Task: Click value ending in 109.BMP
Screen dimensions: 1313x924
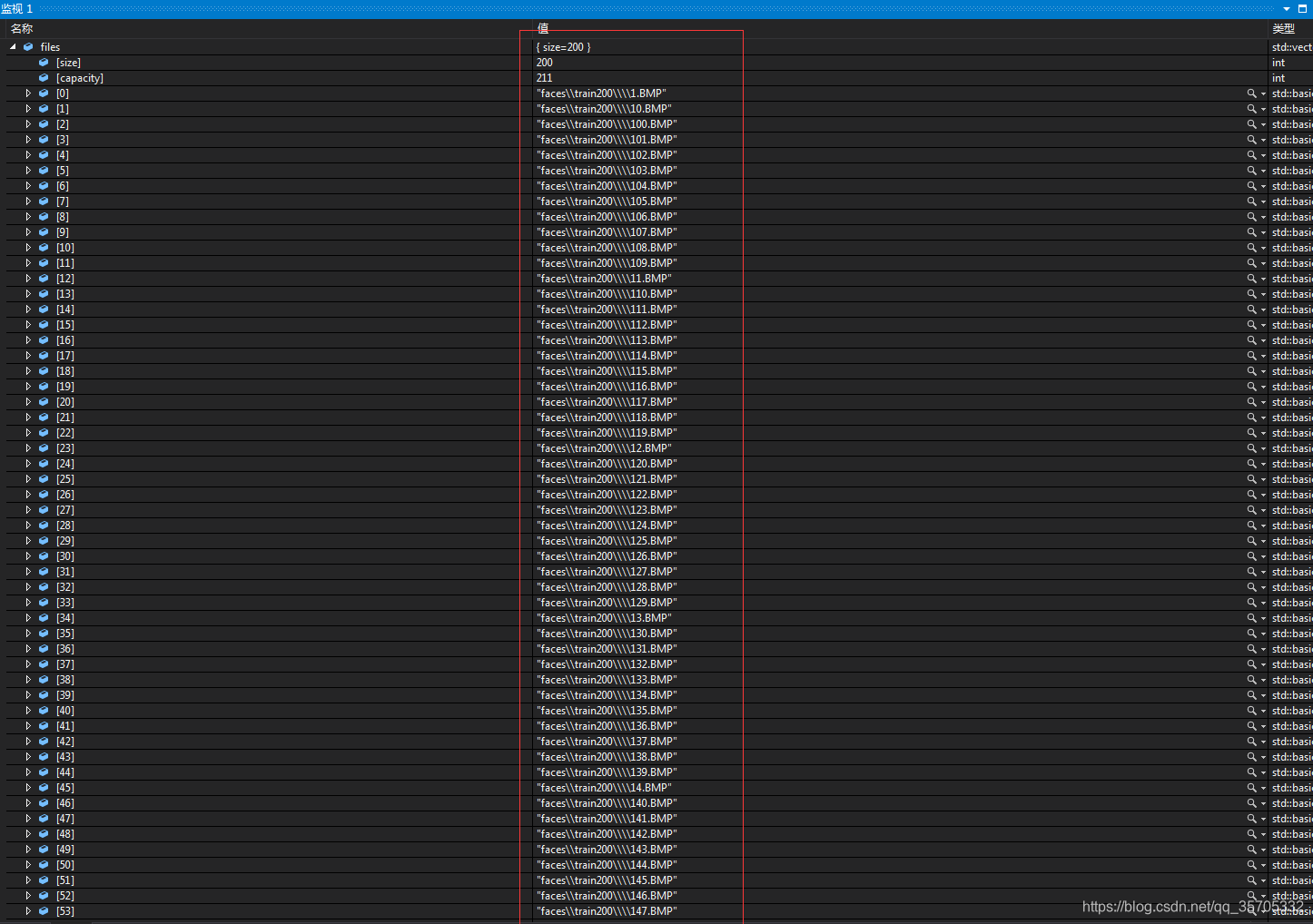Action: pos(607,263)
